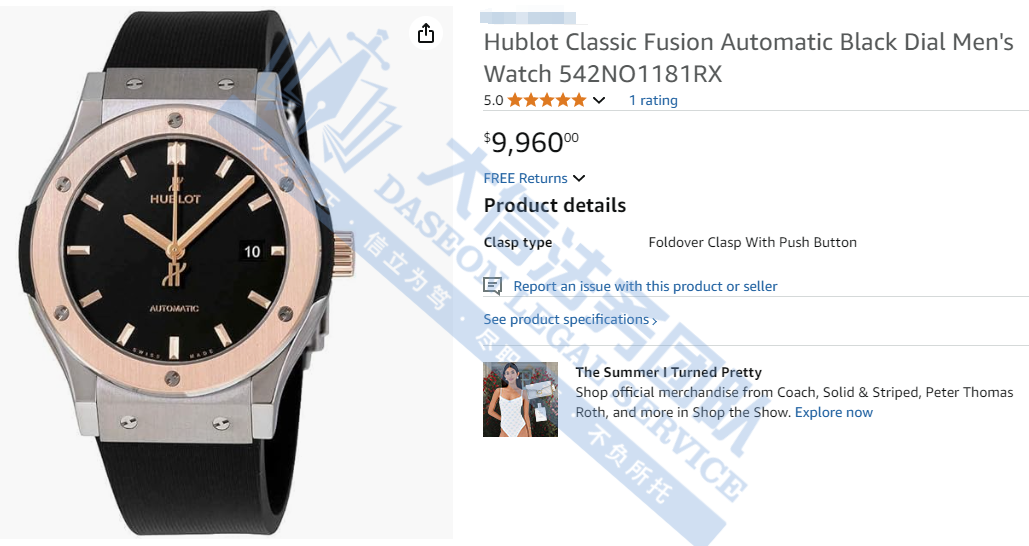Click the FREE Returns link text
Image resolution: width=1029 pixels, height=546 pixels.
point(525,178)
